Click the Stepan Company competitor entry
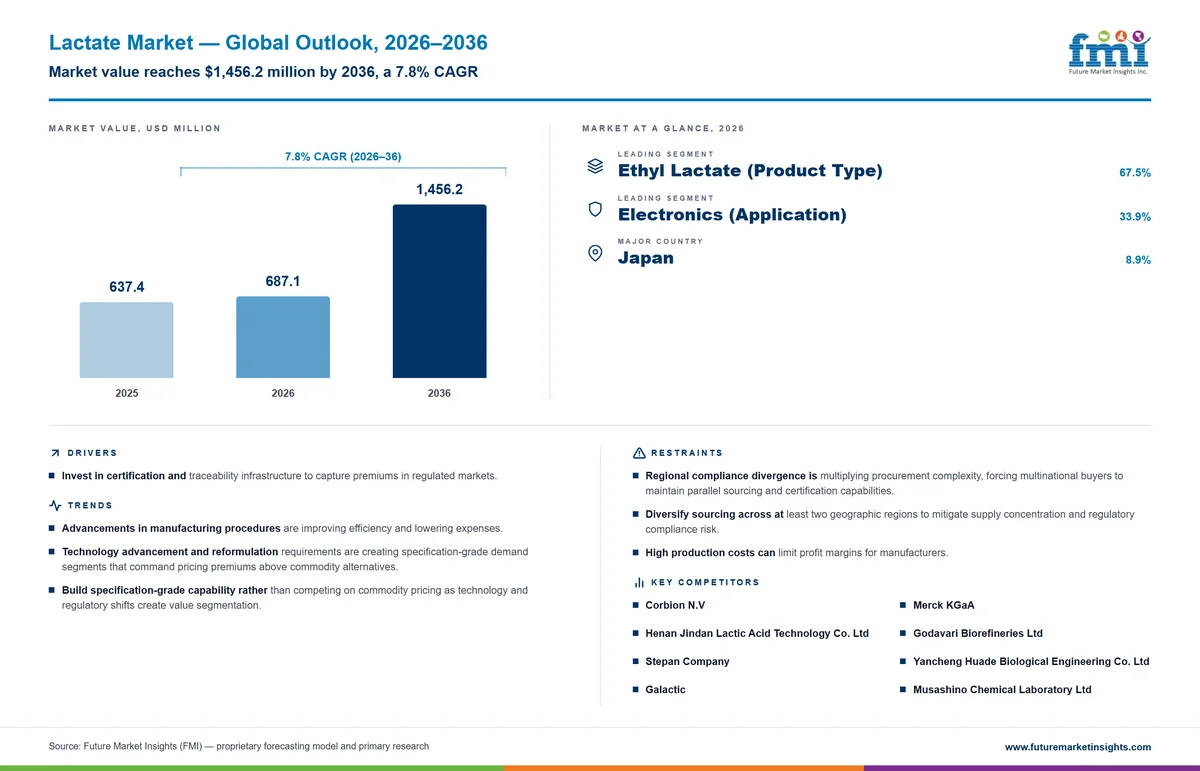This screenshot has height=771, width=1200. 687,661
